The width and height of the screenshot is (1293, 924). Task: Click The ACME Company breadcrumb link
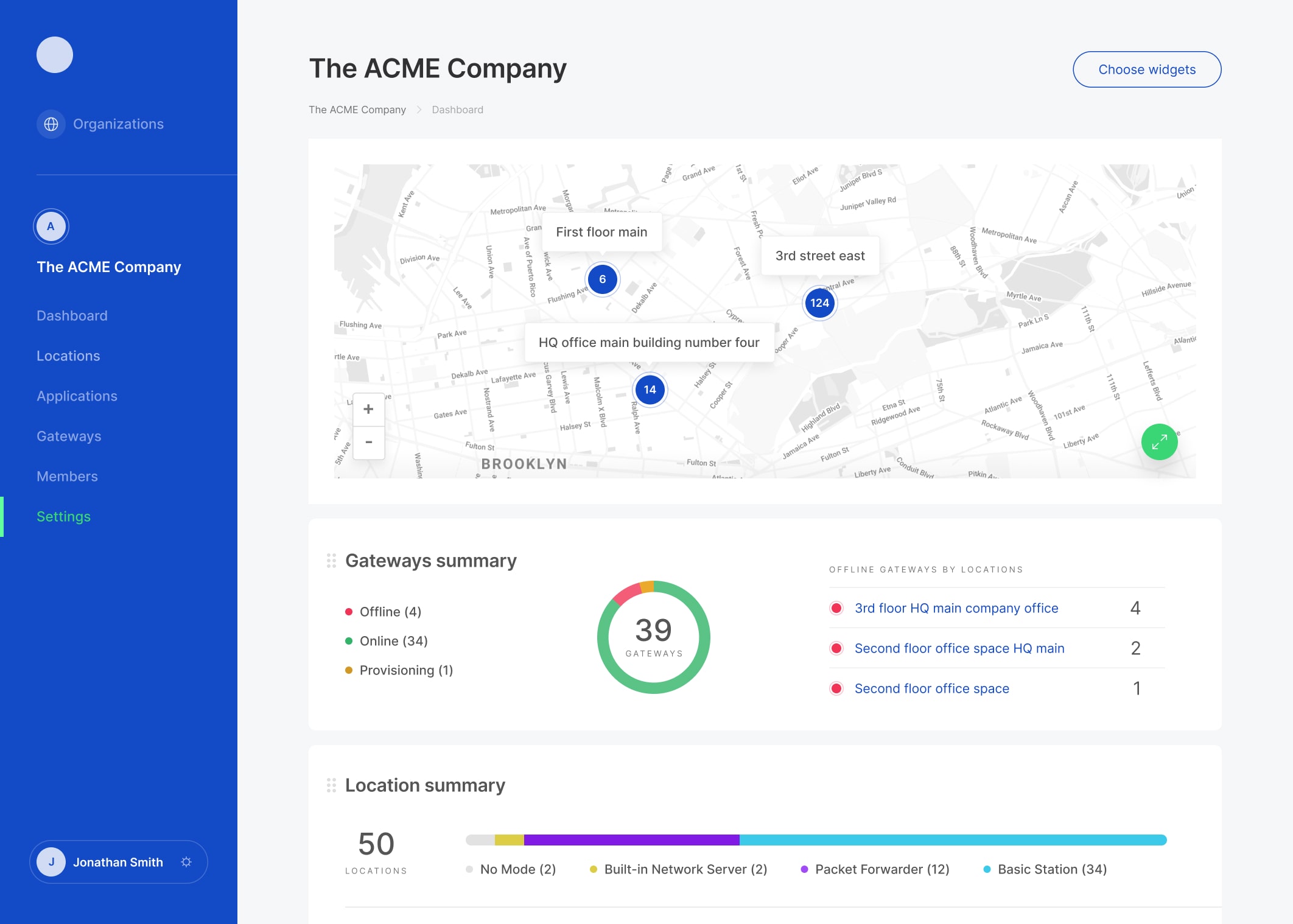pyautogui.click(x=357, y=110)
